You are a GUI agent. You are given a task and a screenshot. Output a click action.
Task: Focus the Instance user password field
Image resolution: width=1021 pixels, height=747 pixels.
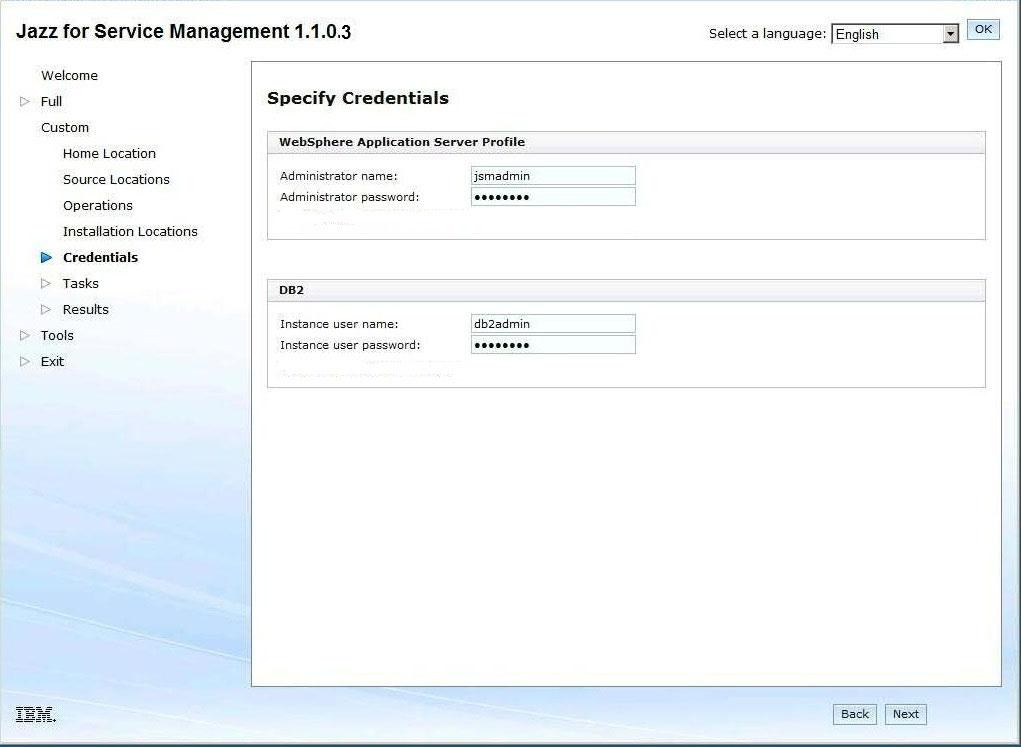pos(553,345)
